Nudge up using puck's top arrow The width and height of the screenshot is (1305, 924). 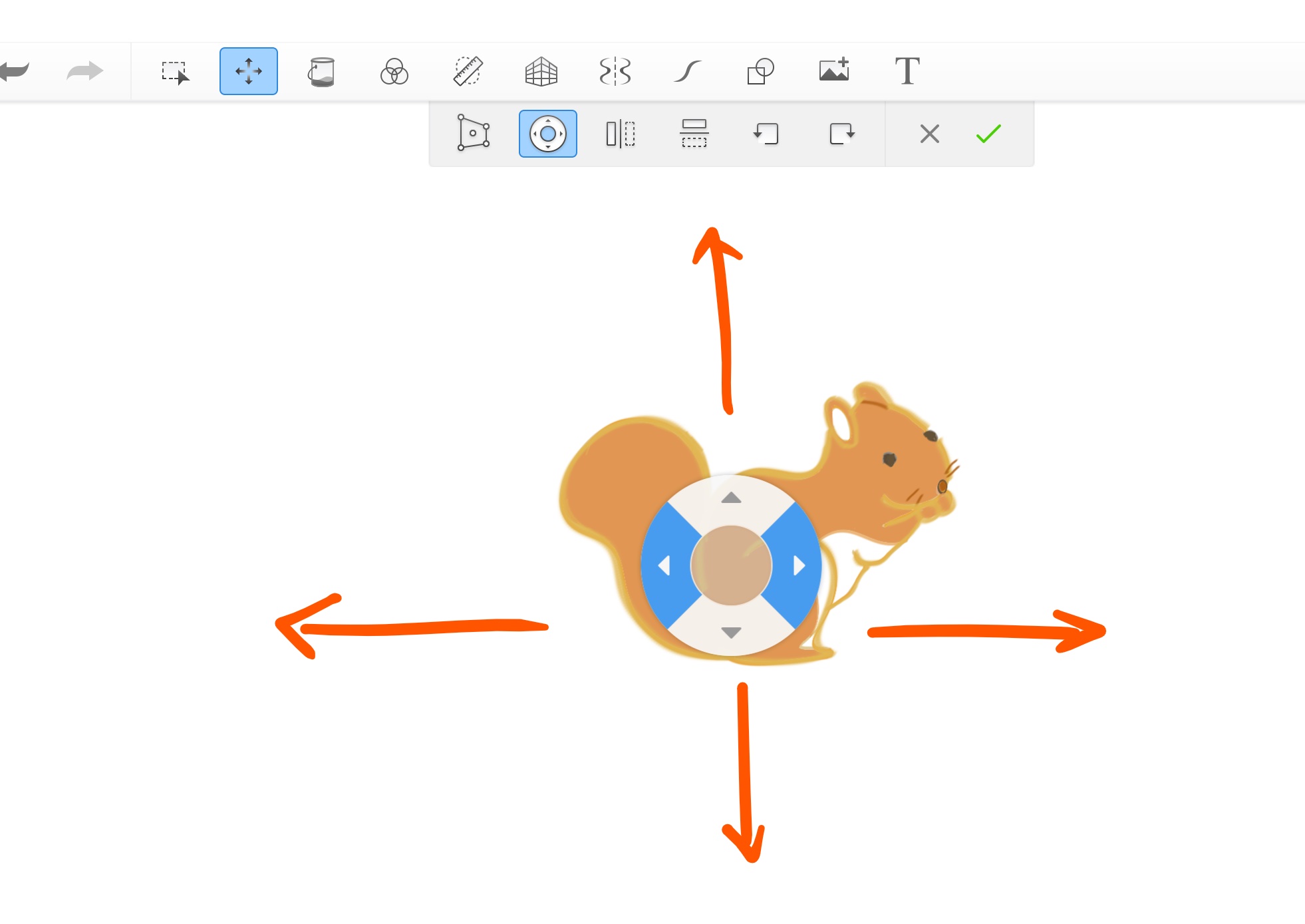click(x=731, y=498)
